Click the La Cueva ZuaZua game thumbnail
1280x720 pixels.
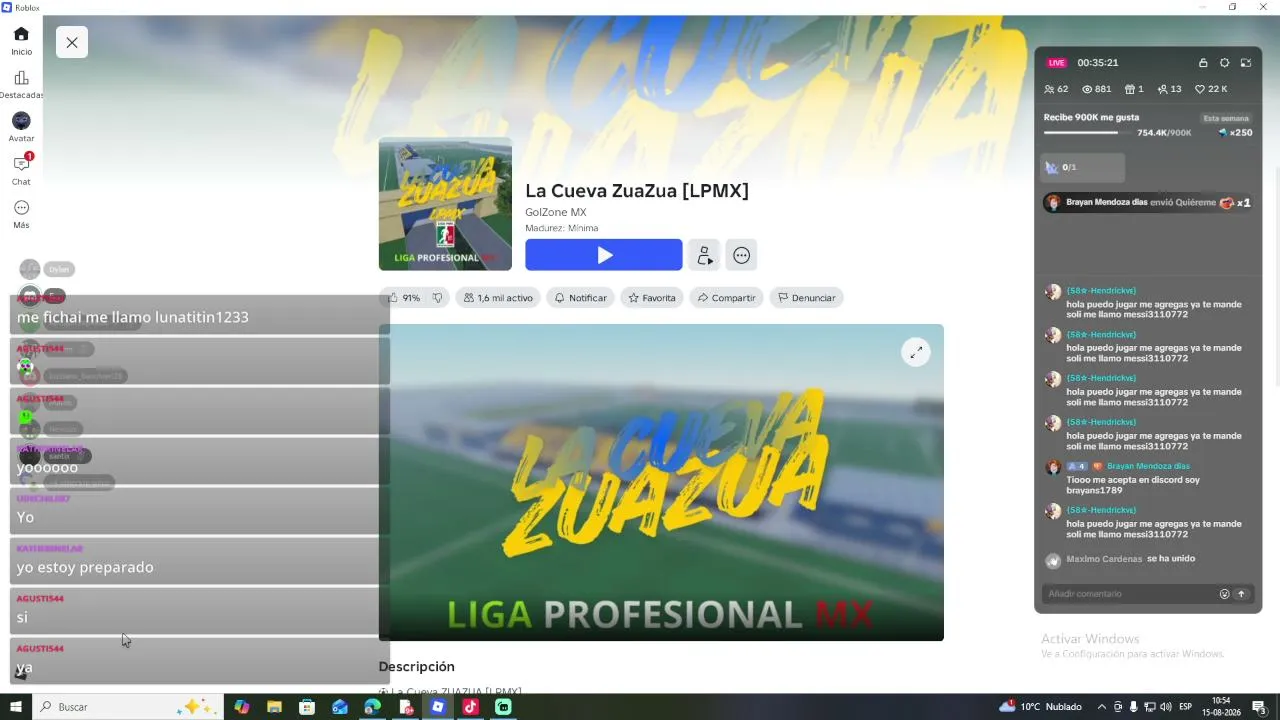[445, 204]
